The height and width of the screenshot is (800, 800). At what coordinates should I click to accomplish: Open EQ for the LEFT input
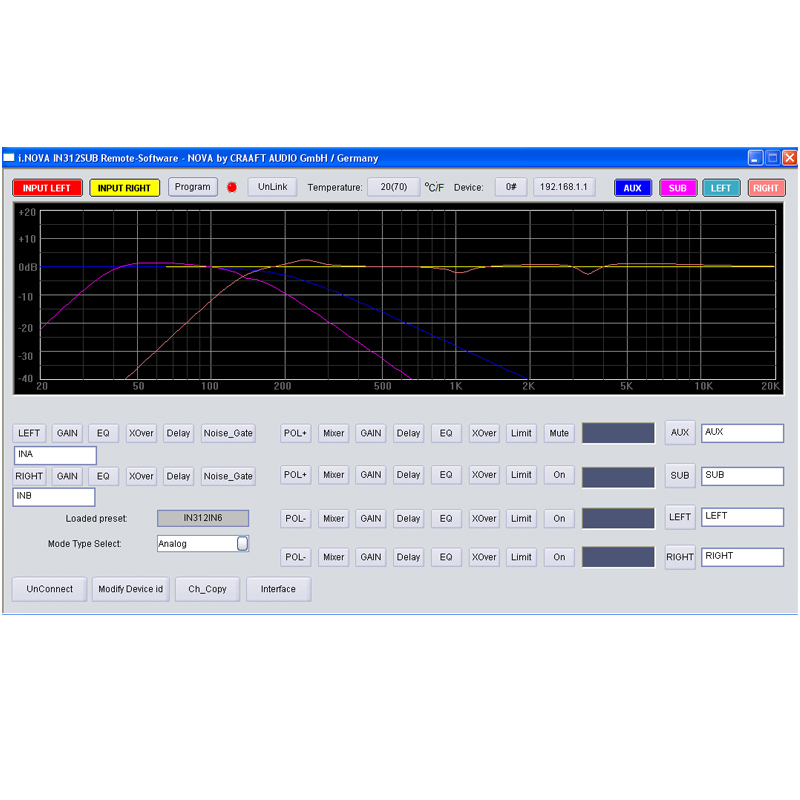[103, 433]
